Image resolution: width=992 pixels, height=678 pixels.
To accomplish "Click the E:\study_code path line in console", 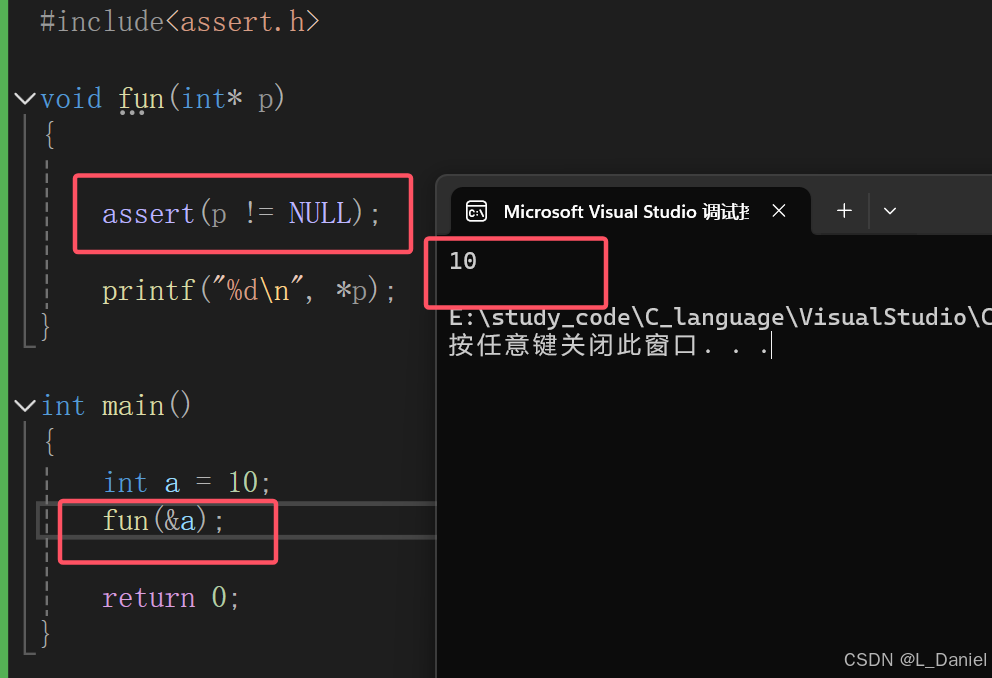I will tap(720, 316).
